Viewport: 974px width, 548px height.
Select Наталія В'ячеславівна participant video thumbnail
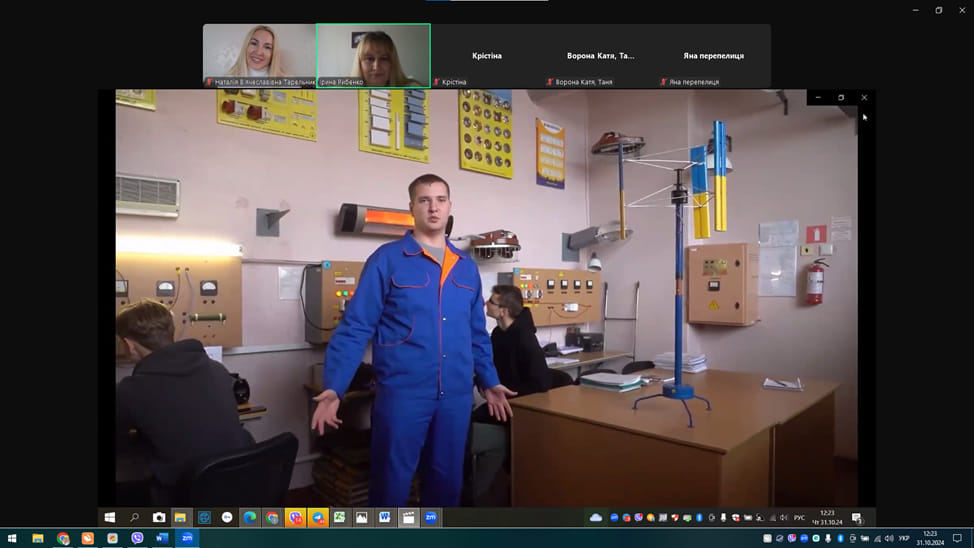[260, 55]
